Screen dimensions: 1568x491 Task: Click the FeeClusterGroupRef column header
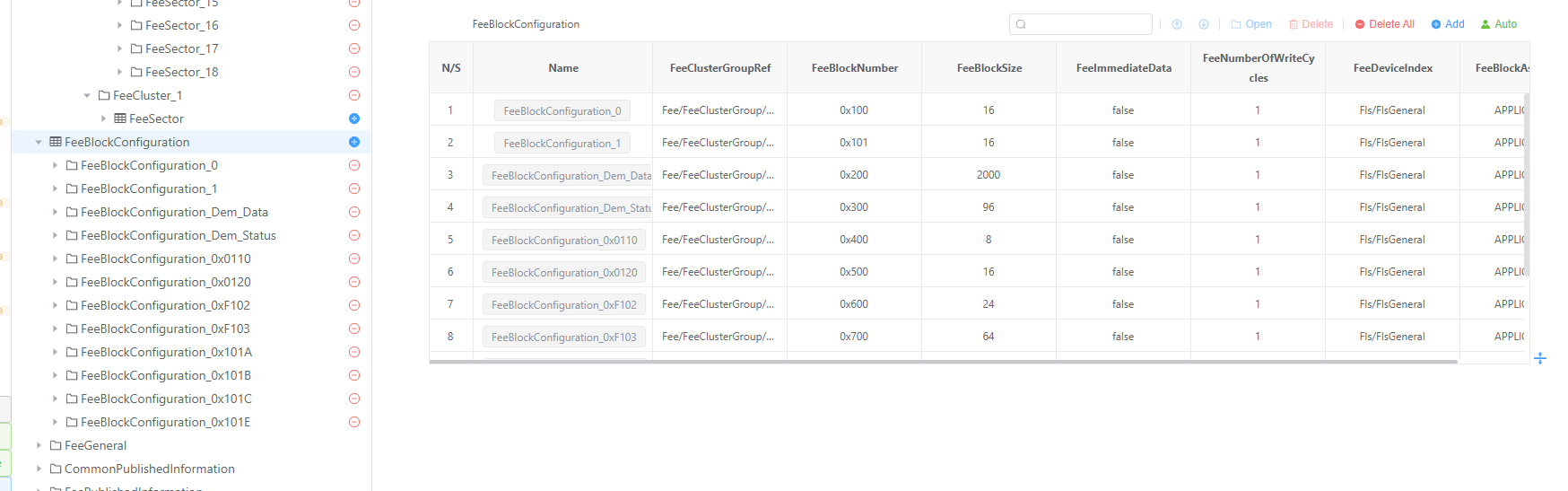coord(720,68)
